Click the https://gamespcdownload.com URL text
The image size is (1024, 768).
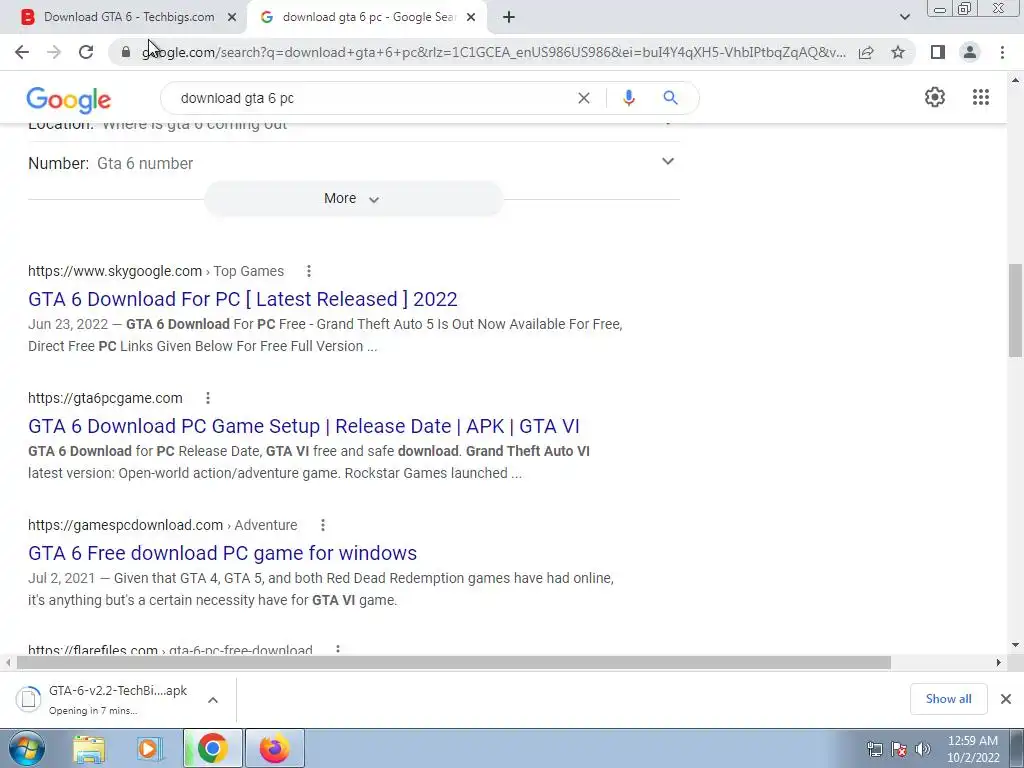coord(125,525)
